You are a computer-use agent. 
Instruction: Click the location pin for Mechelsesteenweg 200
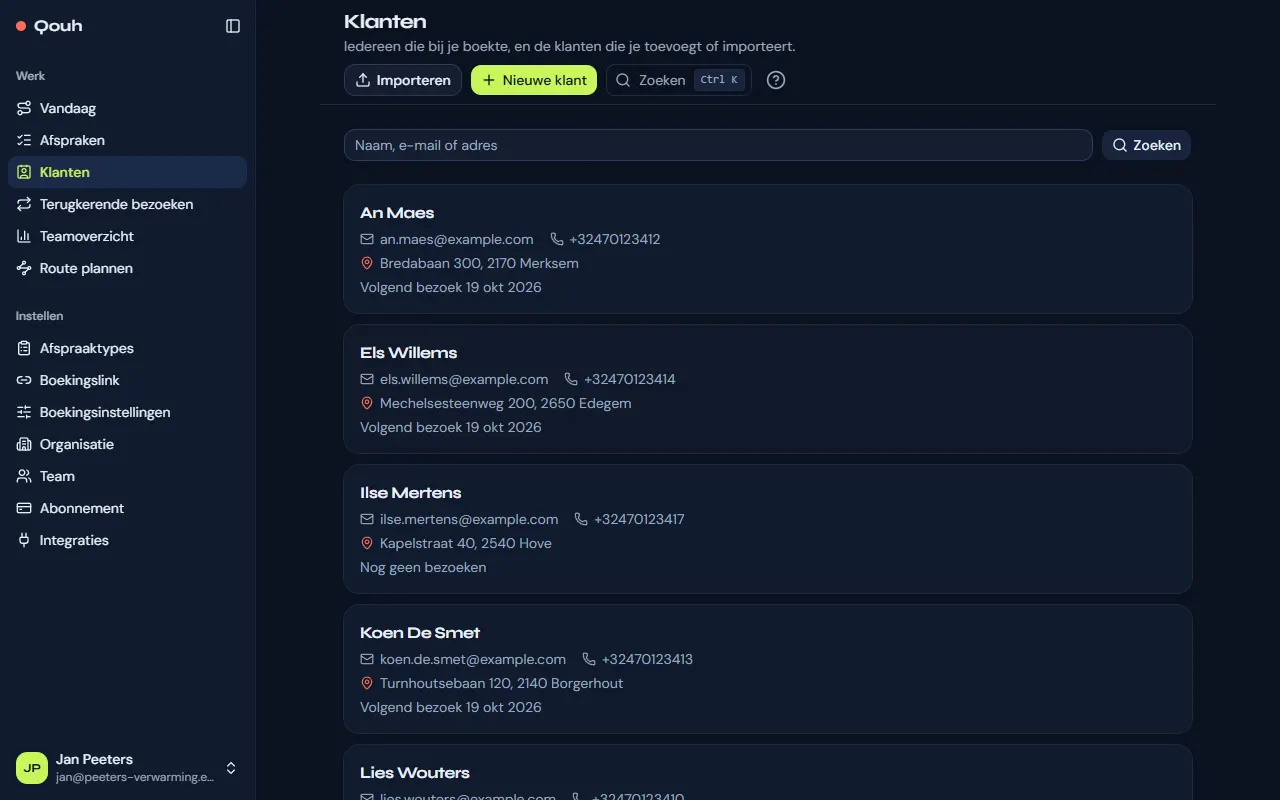(367, 403)
